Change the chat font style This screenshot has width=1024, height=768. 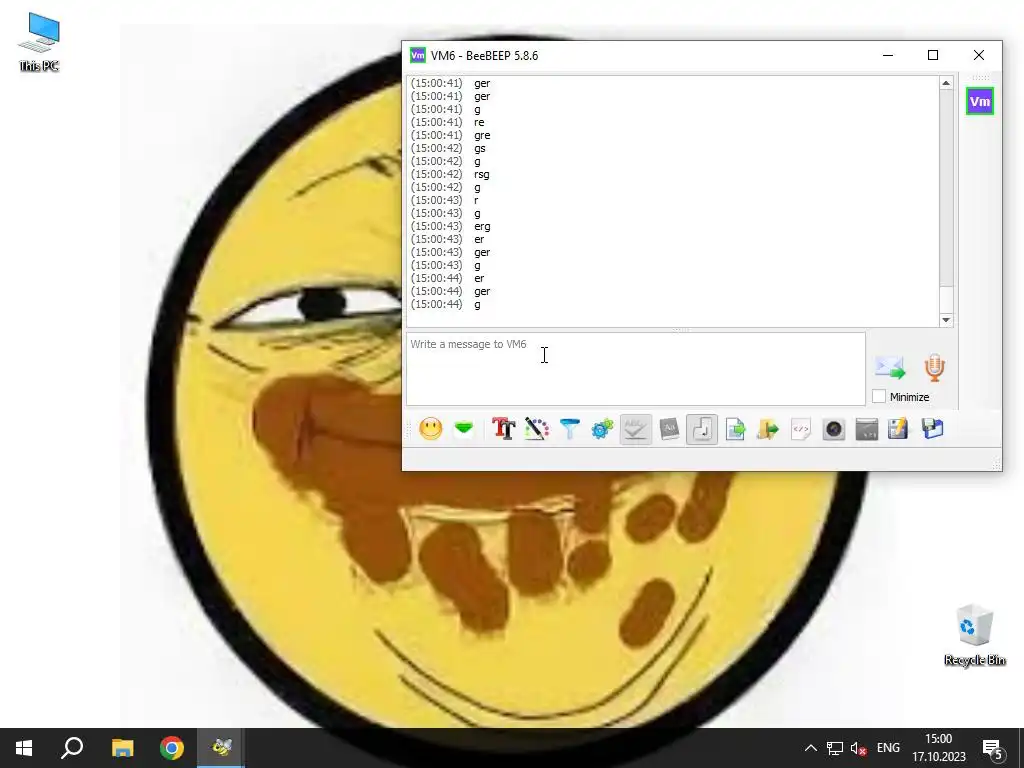click(503, 429)
